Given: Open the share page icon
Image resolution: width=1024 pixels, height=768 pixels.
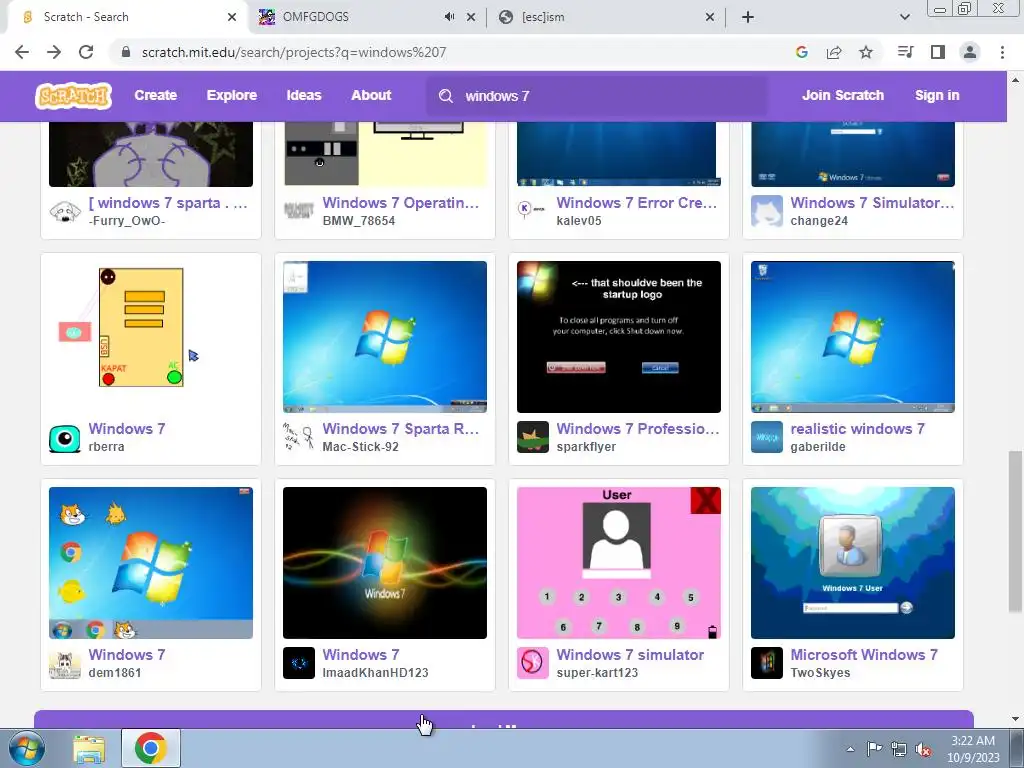Looking at the screenshot, I should [x=834, y=52].
